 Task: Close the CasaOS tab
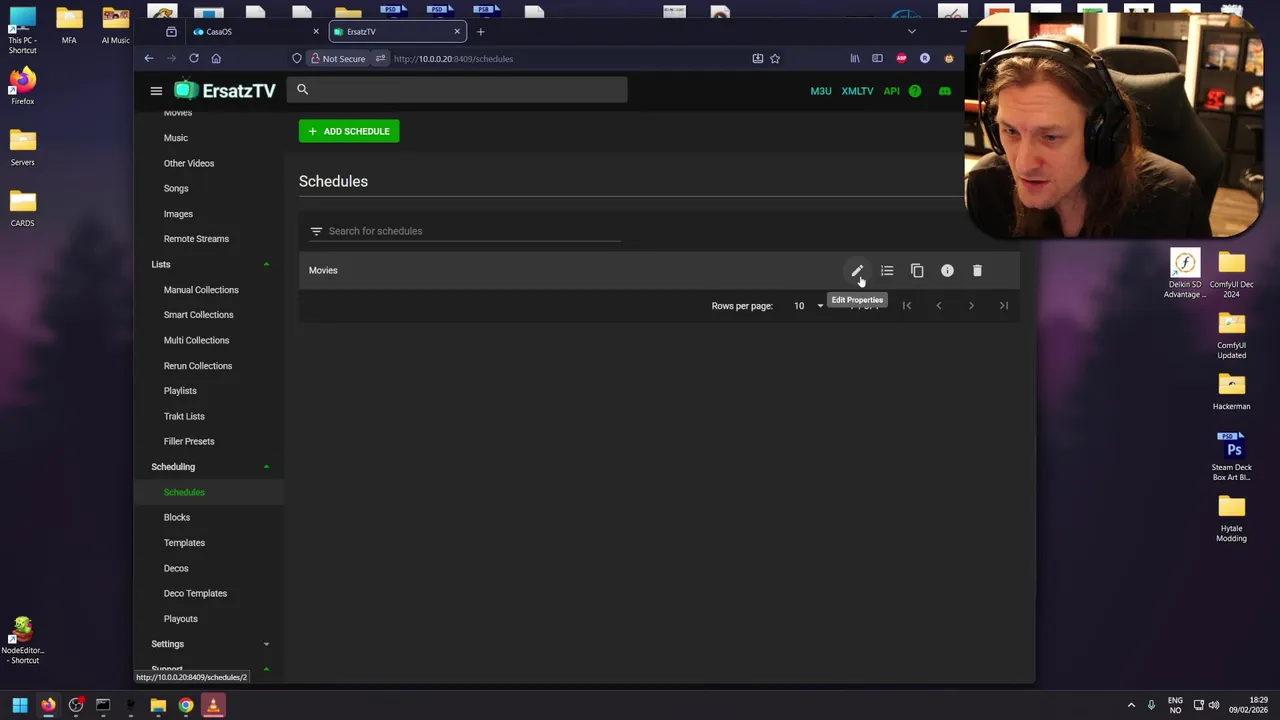pos(316,31)
